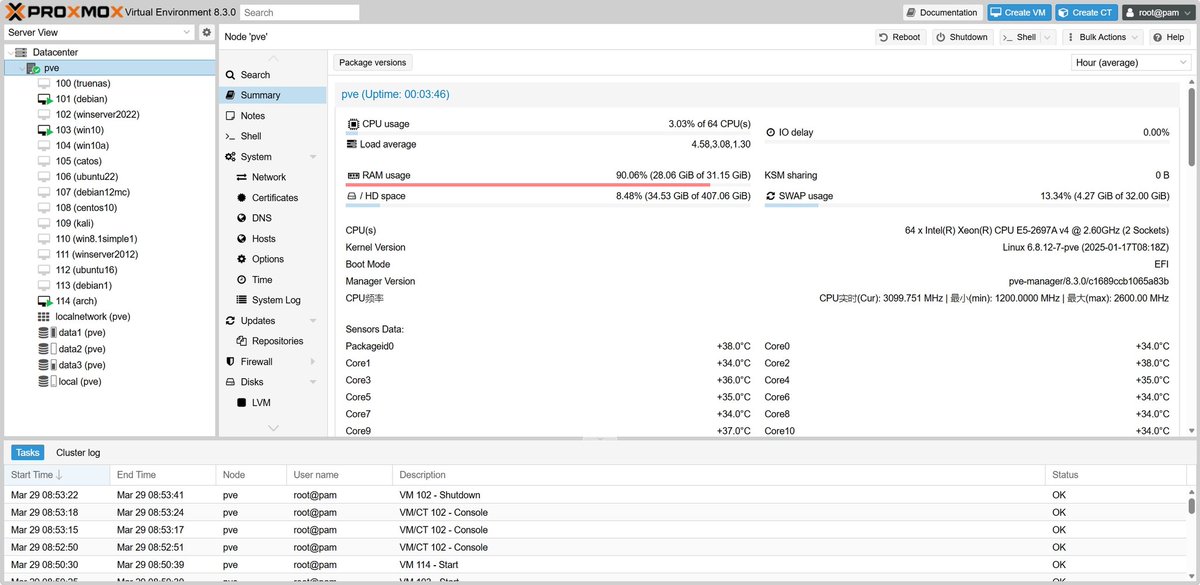Click the storage icon of data3 (pve)

point(47,365)
